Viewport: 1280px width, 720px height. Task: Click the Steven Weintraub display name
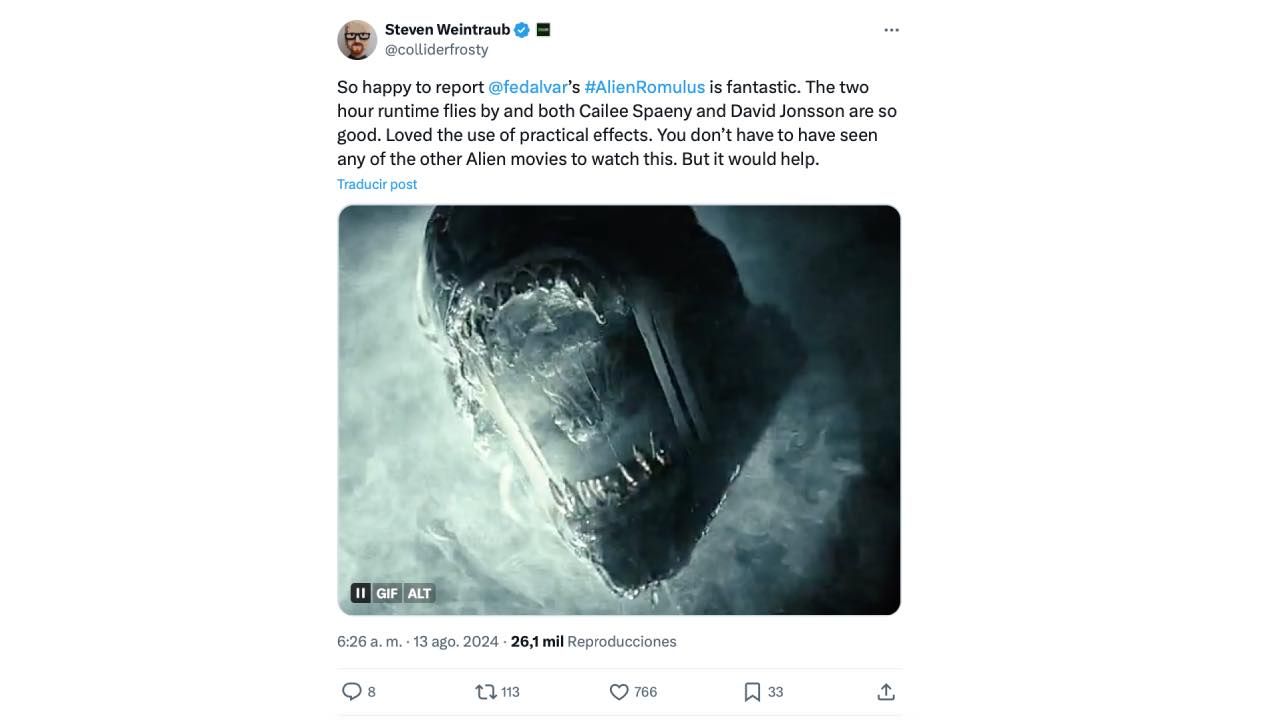coord(447,30)
